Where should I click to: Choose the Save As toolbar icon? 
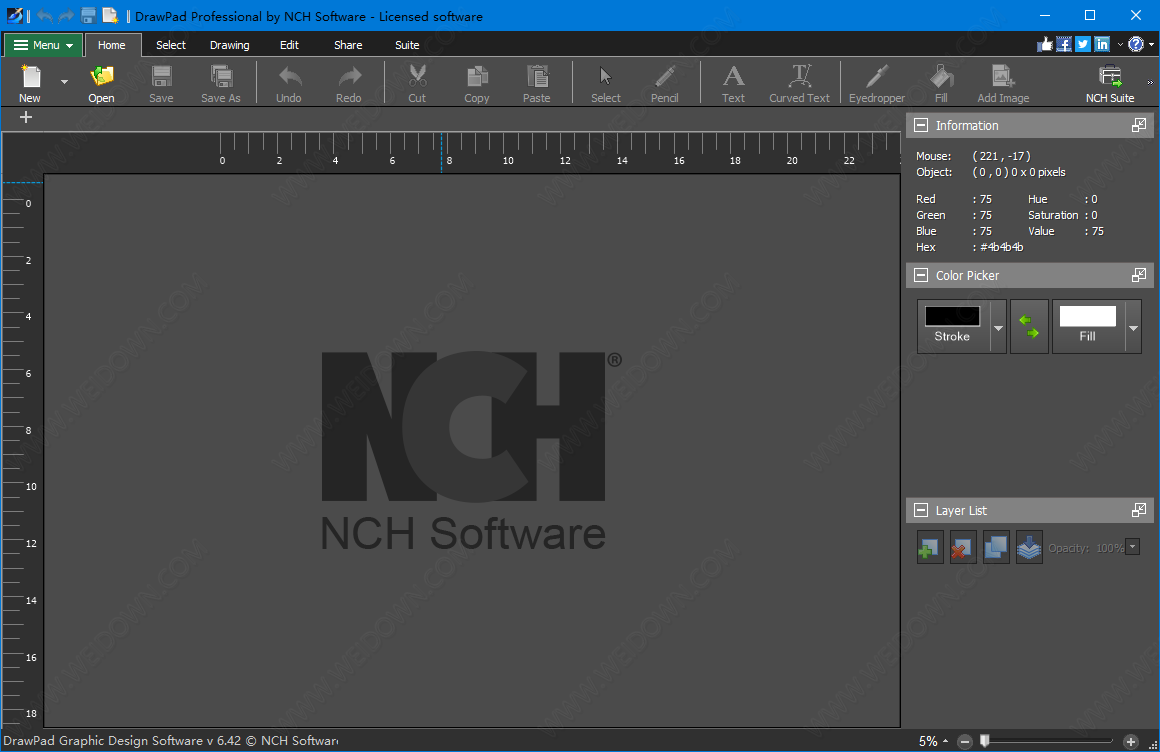(220, 83)
